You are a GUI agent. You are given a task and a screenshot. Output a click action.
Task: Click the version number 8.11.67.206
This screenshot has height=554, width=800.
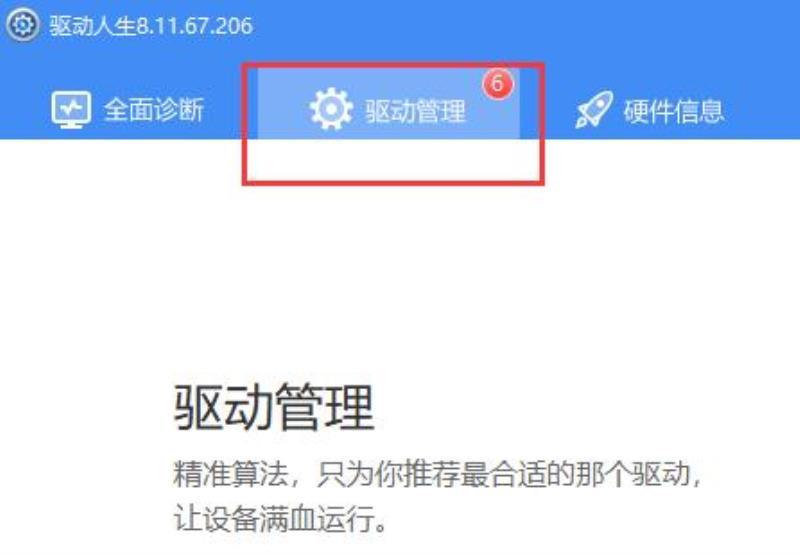[x=194, y=26]
